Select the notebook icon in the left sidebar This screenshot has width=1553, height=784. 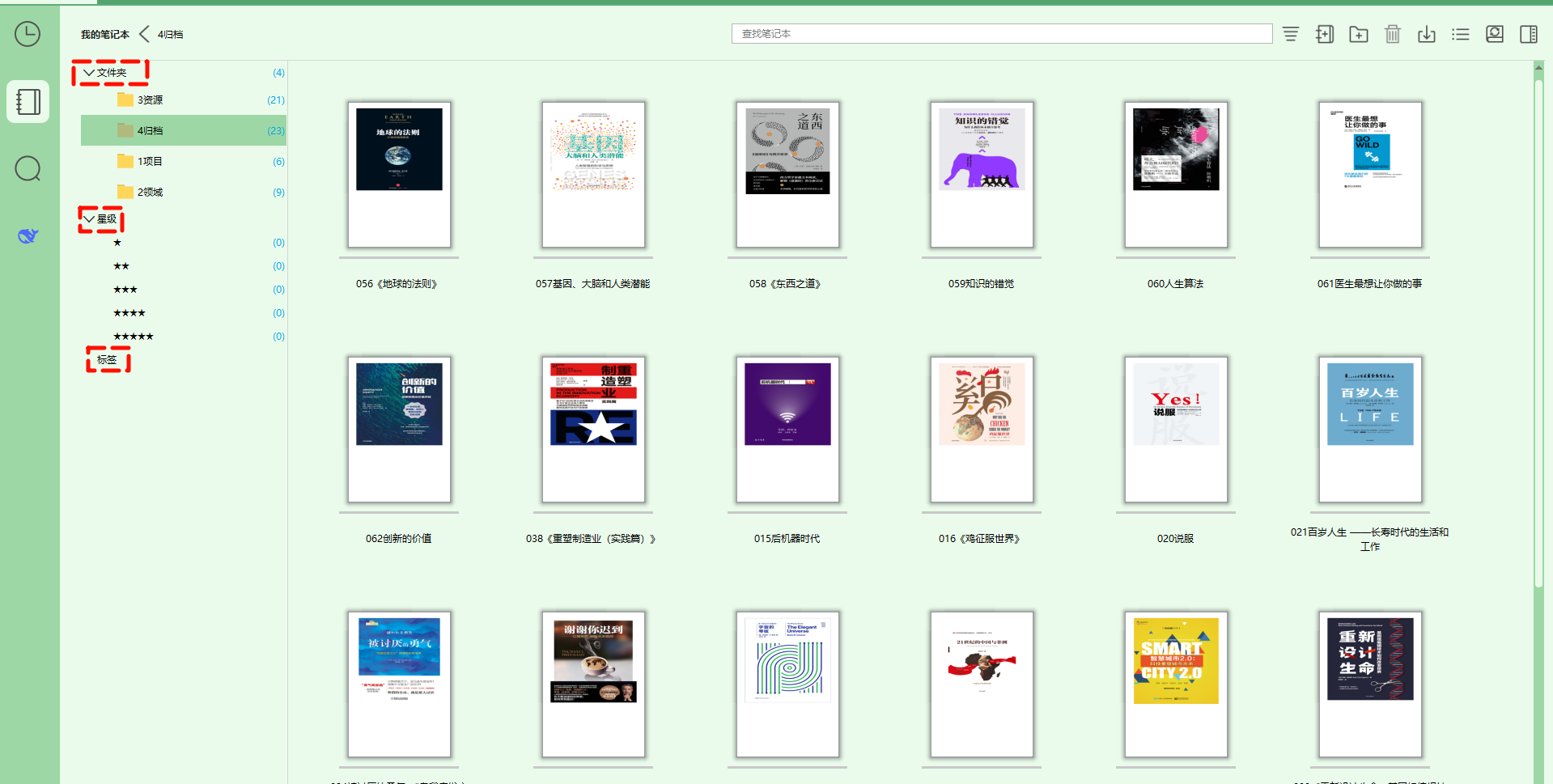28,101
